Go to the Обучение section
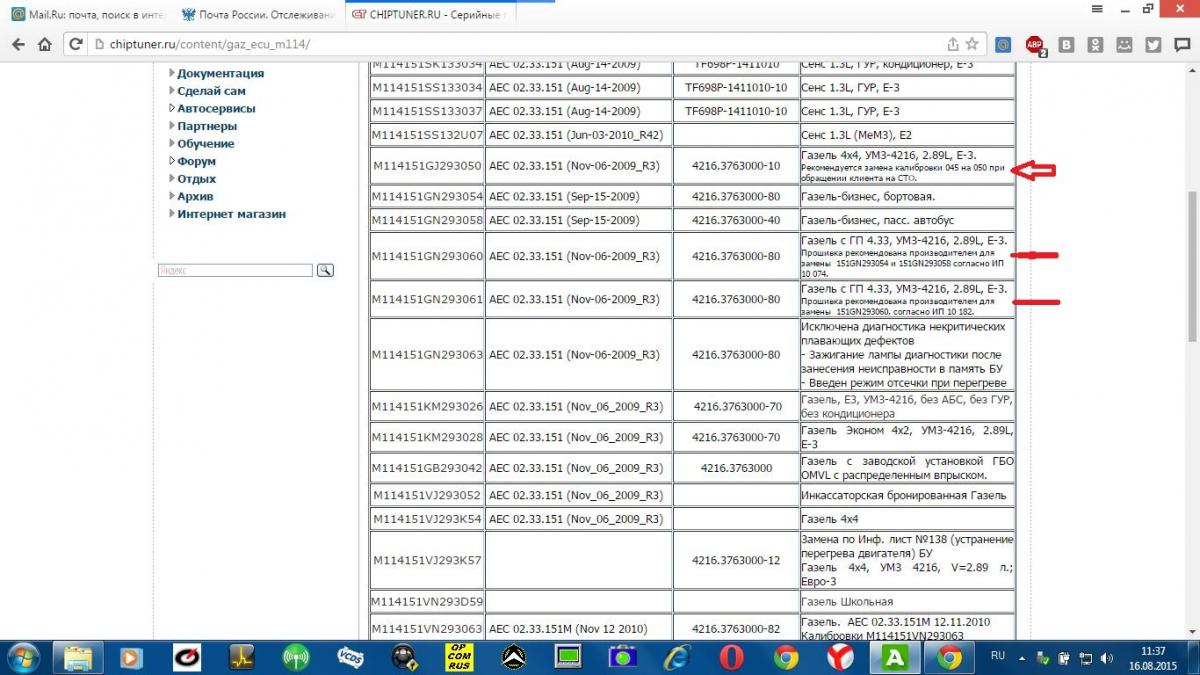1200x675 pixels. point(206,144)
